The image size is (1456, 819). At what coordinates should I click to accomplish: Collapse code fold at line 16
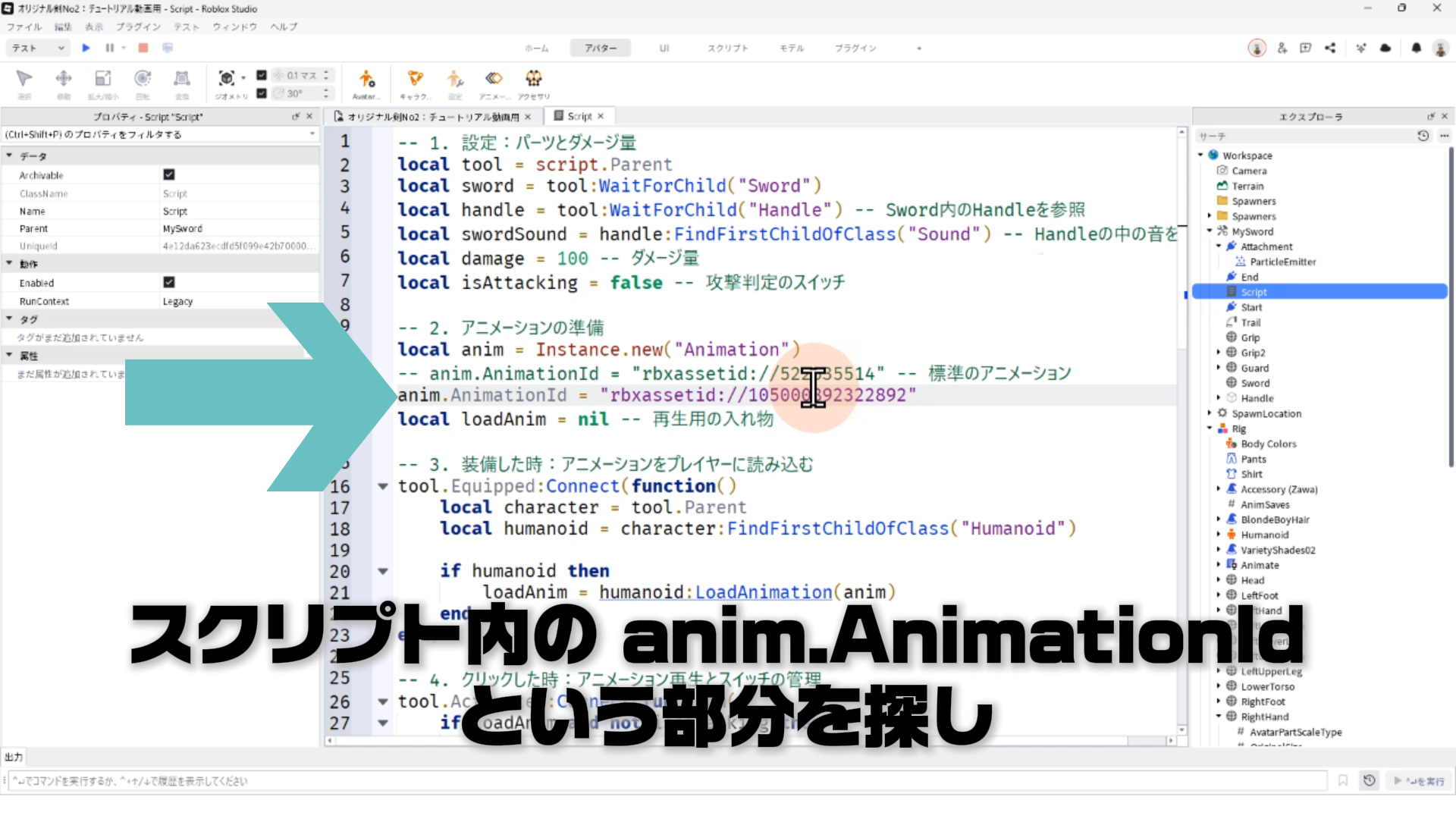coord(383,486)
